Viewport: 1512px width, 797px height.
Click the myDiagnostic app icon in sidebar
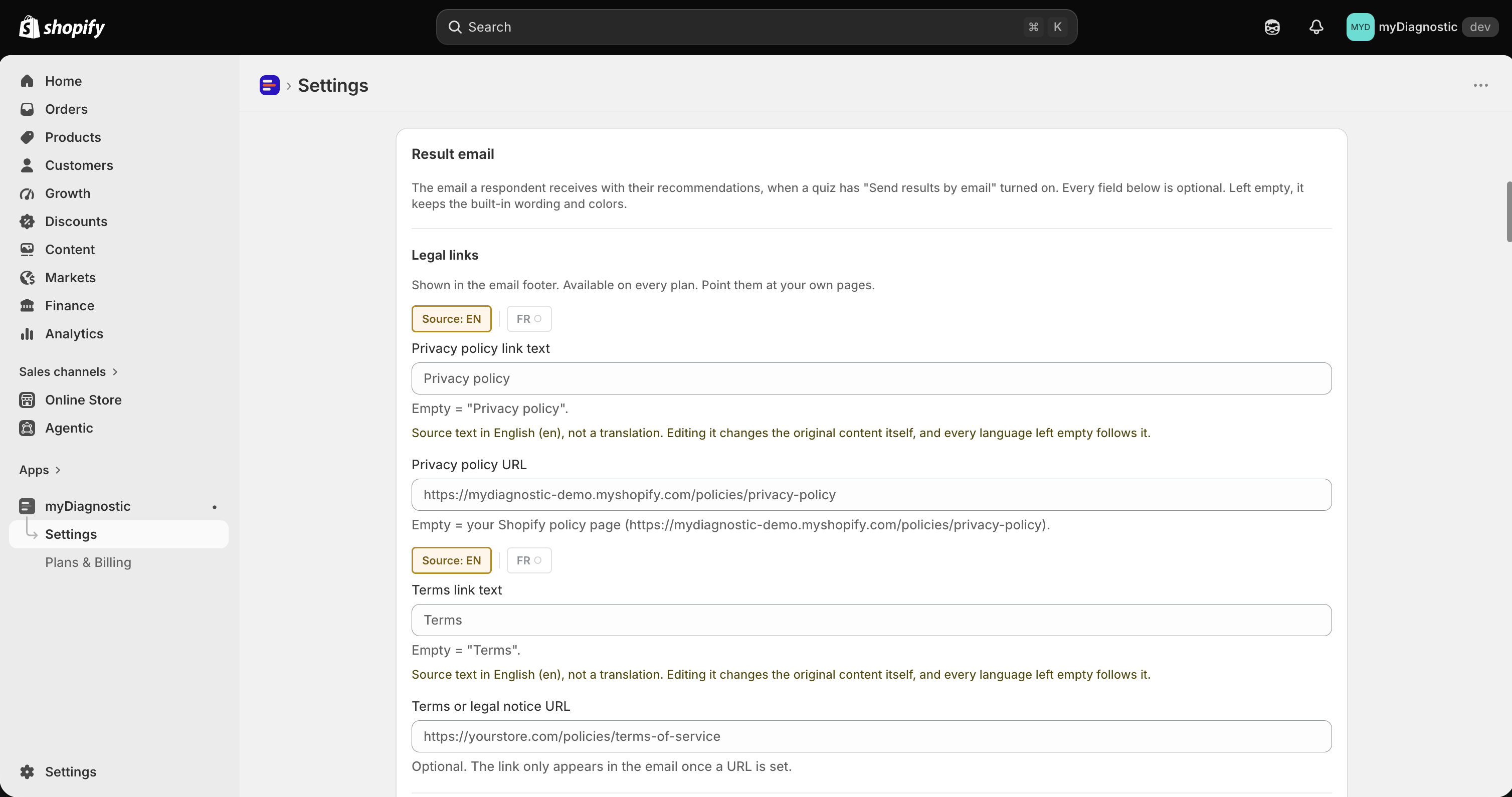click(x=27, y=506)
